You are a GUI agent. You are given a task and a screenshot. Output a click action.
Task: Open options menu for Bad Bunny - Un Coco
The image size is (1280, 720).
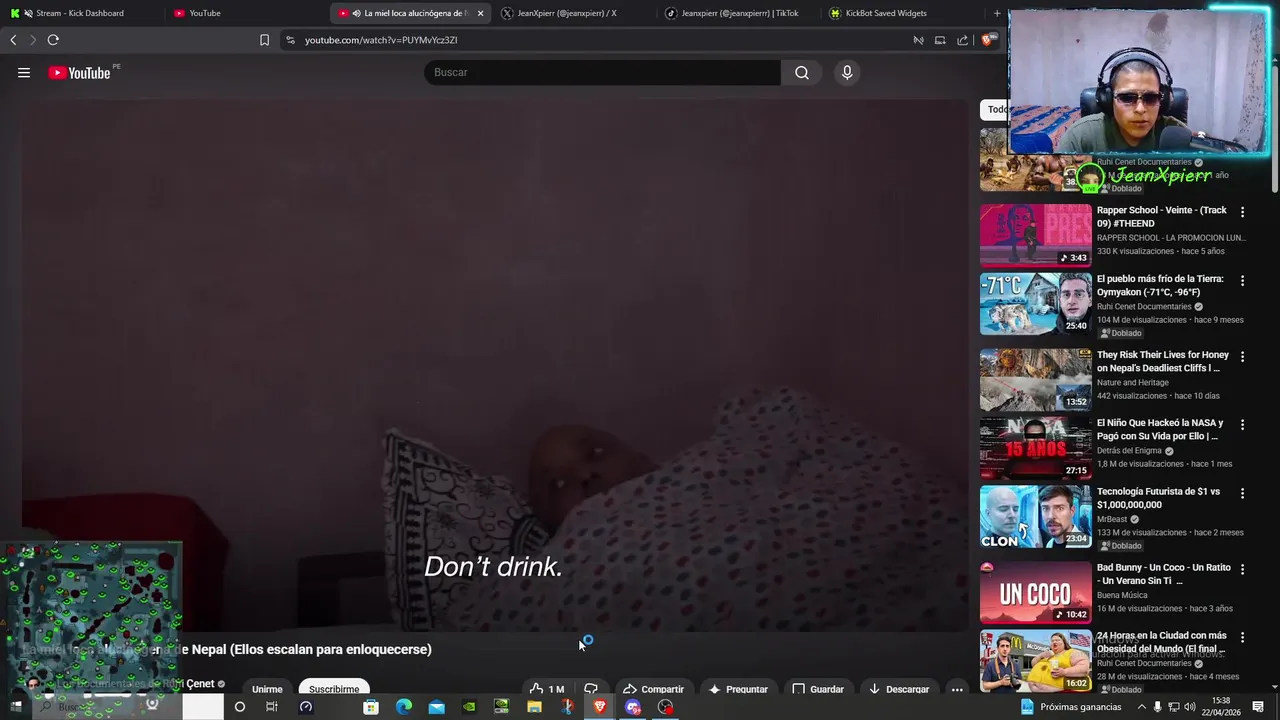pos(1243,569)
